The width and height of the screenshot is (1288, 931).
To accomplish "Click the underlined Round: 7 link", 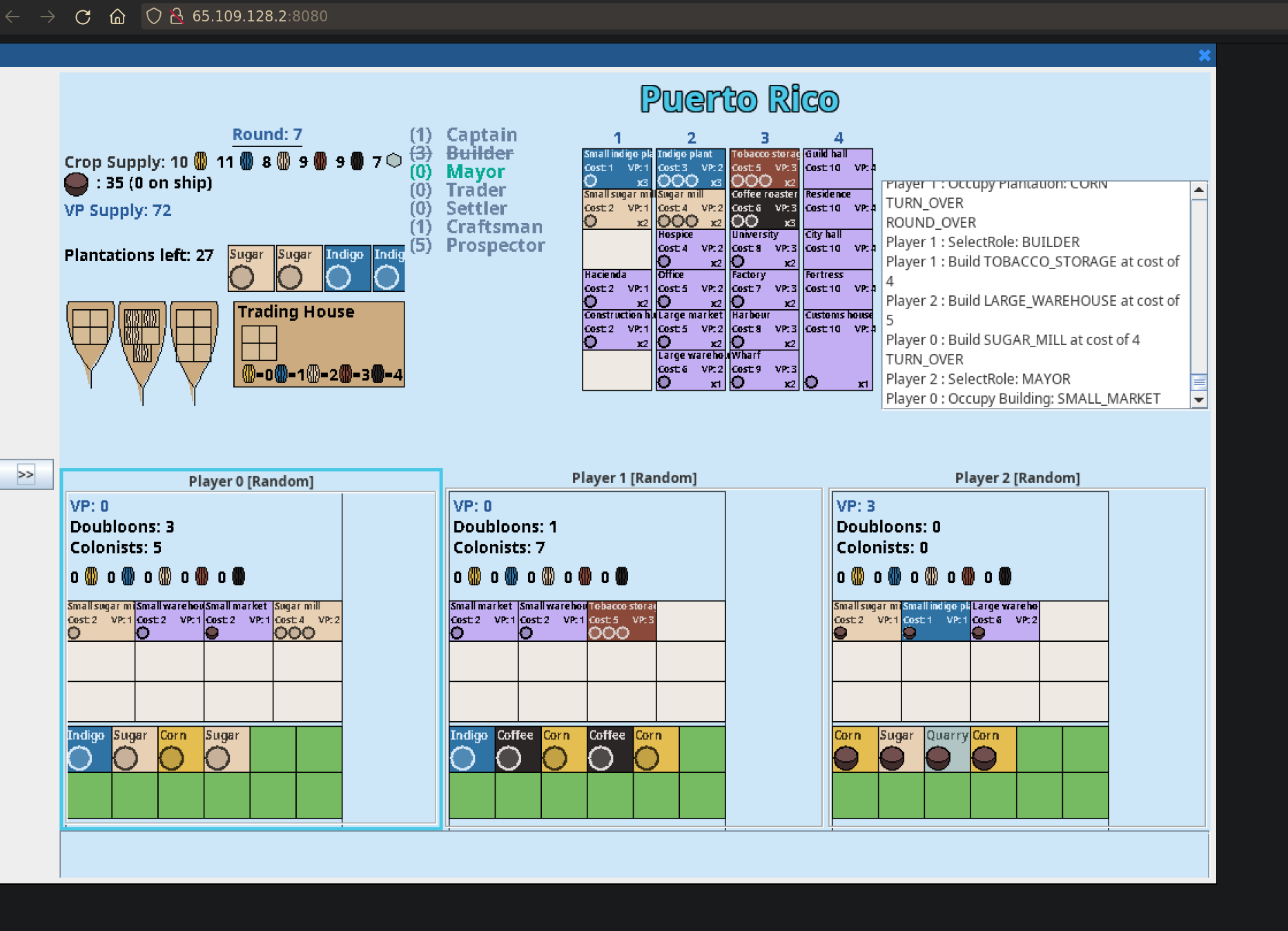I will [266, 134].
